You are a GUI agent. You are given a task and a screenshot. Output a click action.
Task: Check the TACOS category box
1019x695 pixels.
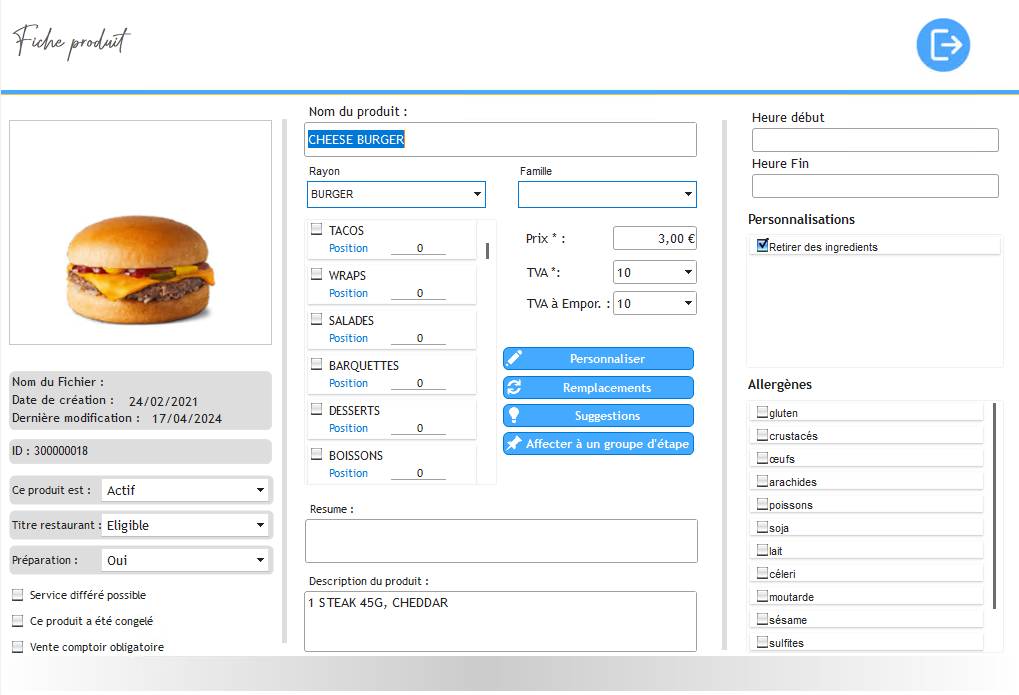(316, 229)
